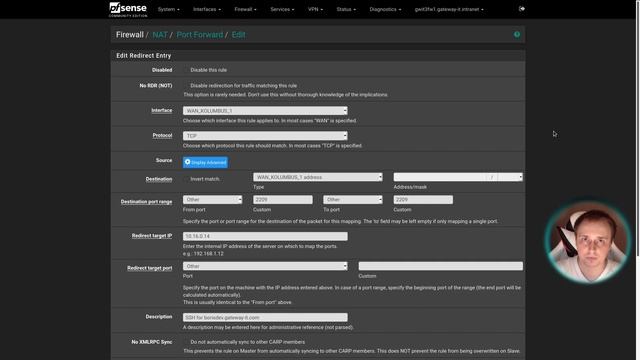Screen dimensions: 640x360
Task: Open the Interface dropdown showing WAN_KOLUMBUS_1
Action: (265, 111)
